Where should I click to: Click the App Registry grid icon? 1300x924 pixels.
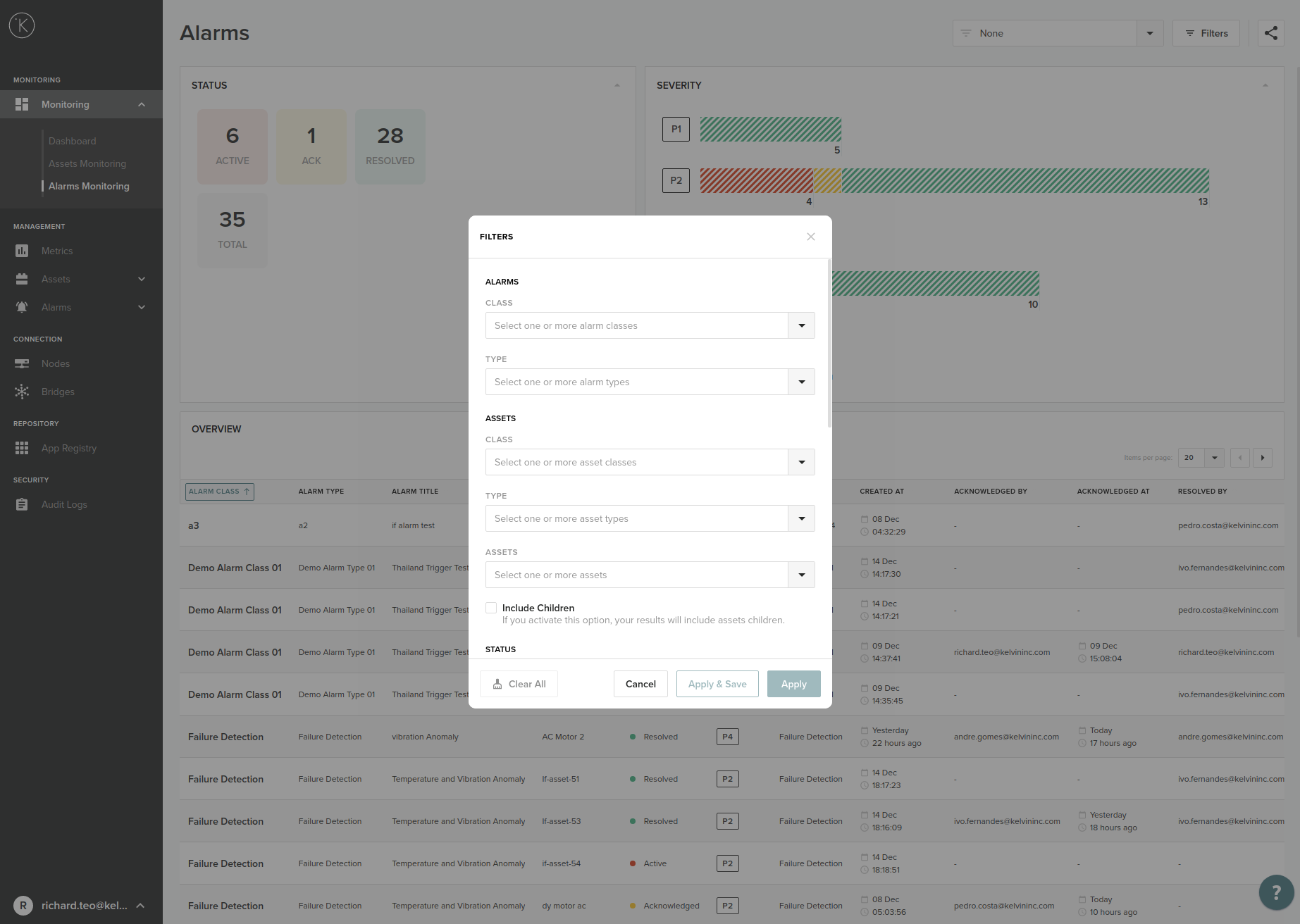[x=22, y=448]
